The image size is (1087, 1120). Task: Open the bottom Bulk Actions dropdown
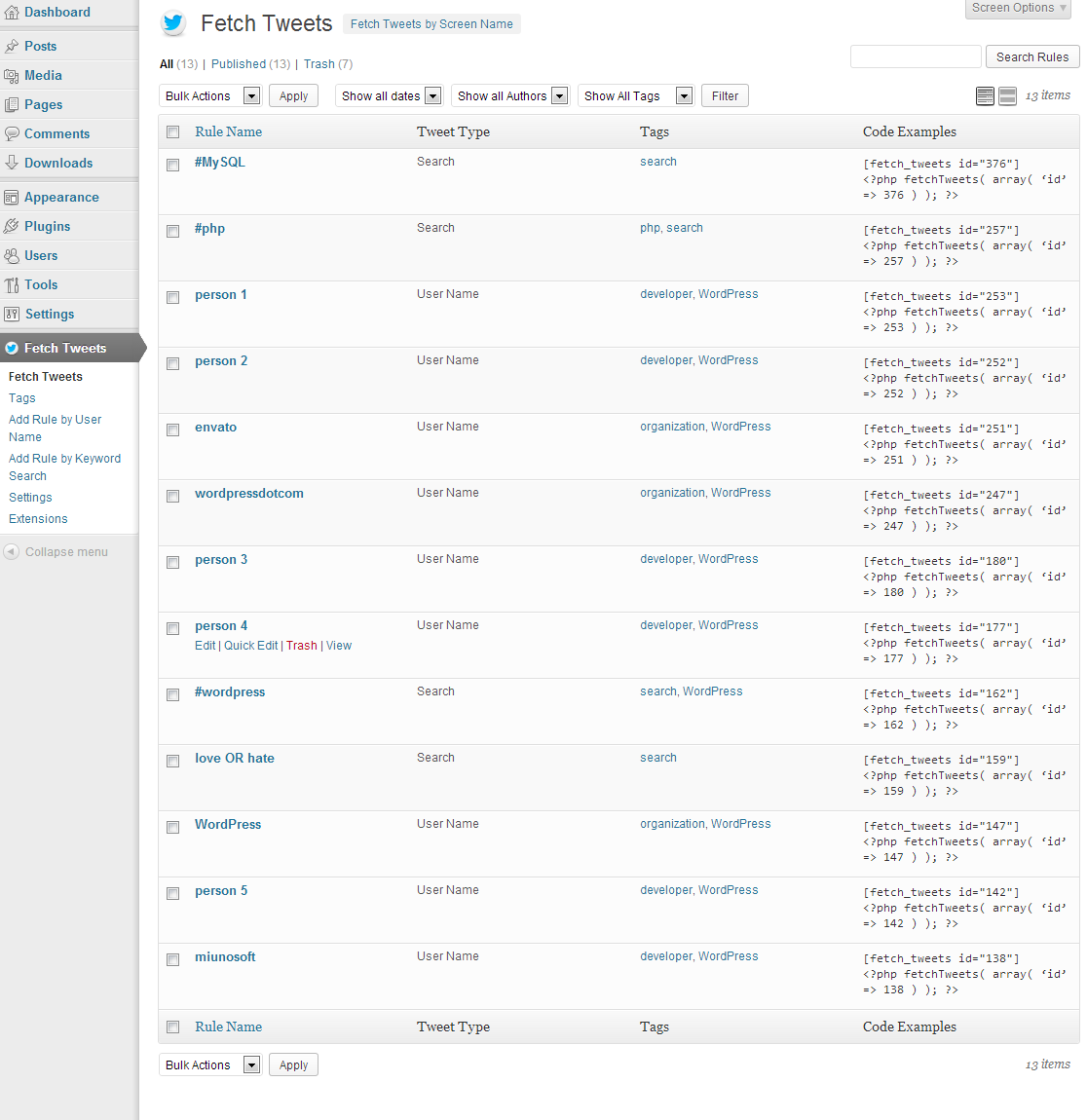click(x=210, y=1065)
